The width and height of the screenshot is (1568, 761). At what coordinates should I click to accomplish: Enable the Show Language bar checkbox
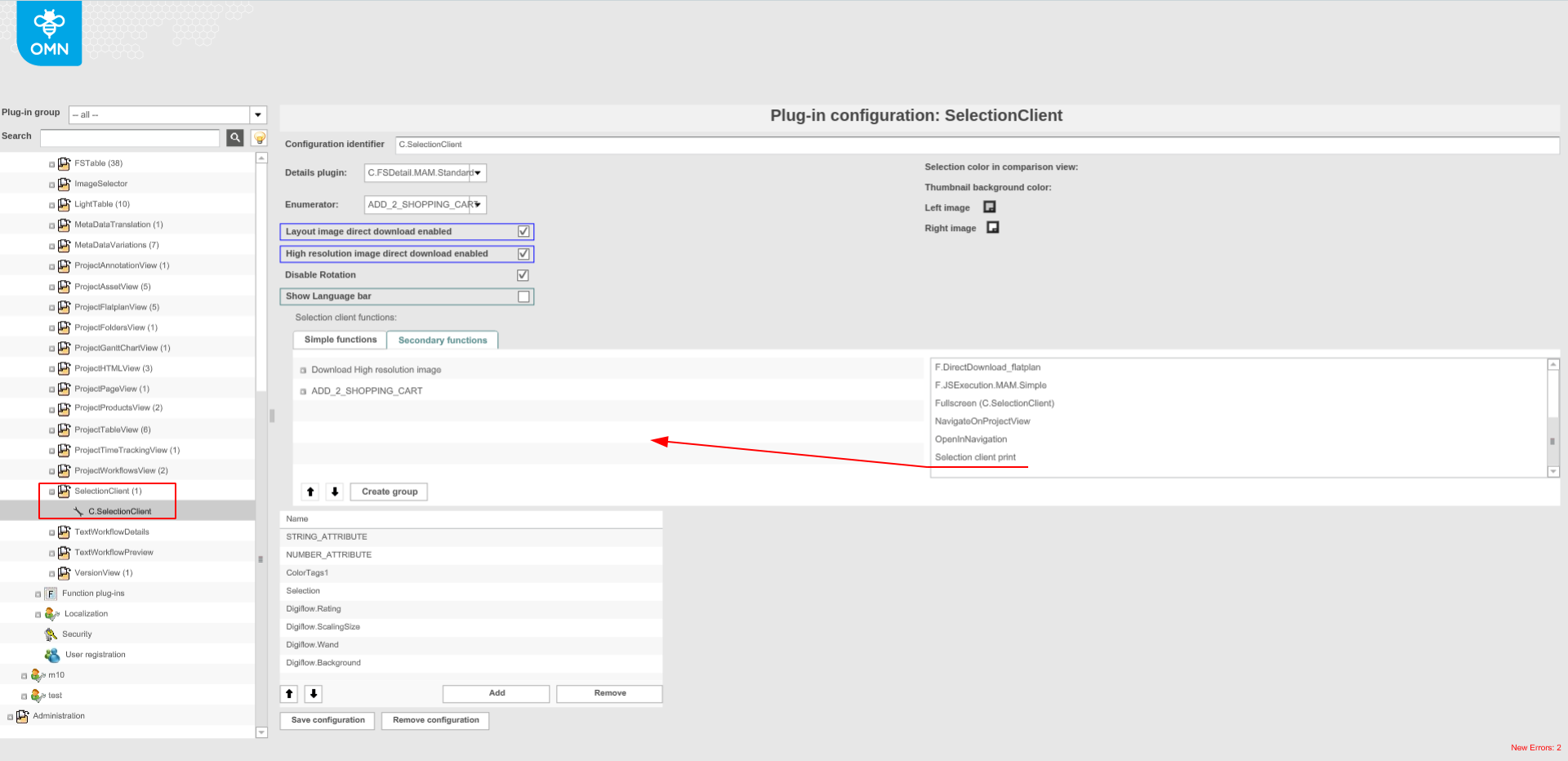pyautogui.click(x=523, y=296)
